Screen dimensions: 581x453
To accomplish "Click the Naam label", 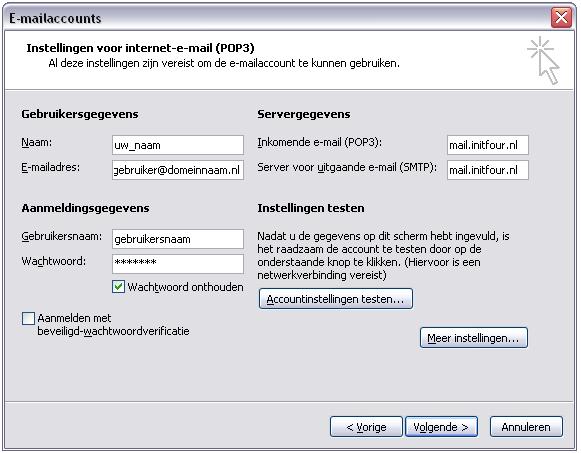I will pos(37,142).
